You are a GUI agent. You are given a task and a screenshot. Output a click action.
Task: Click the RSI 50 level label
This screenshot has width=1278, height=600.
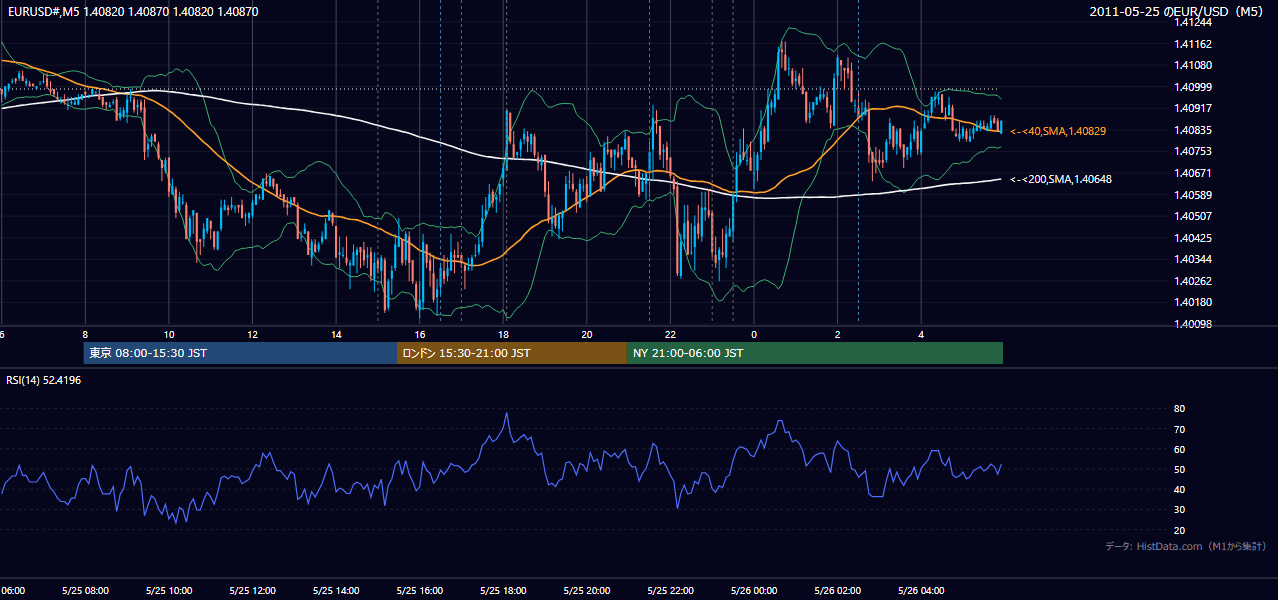[x=1179, y=469]
